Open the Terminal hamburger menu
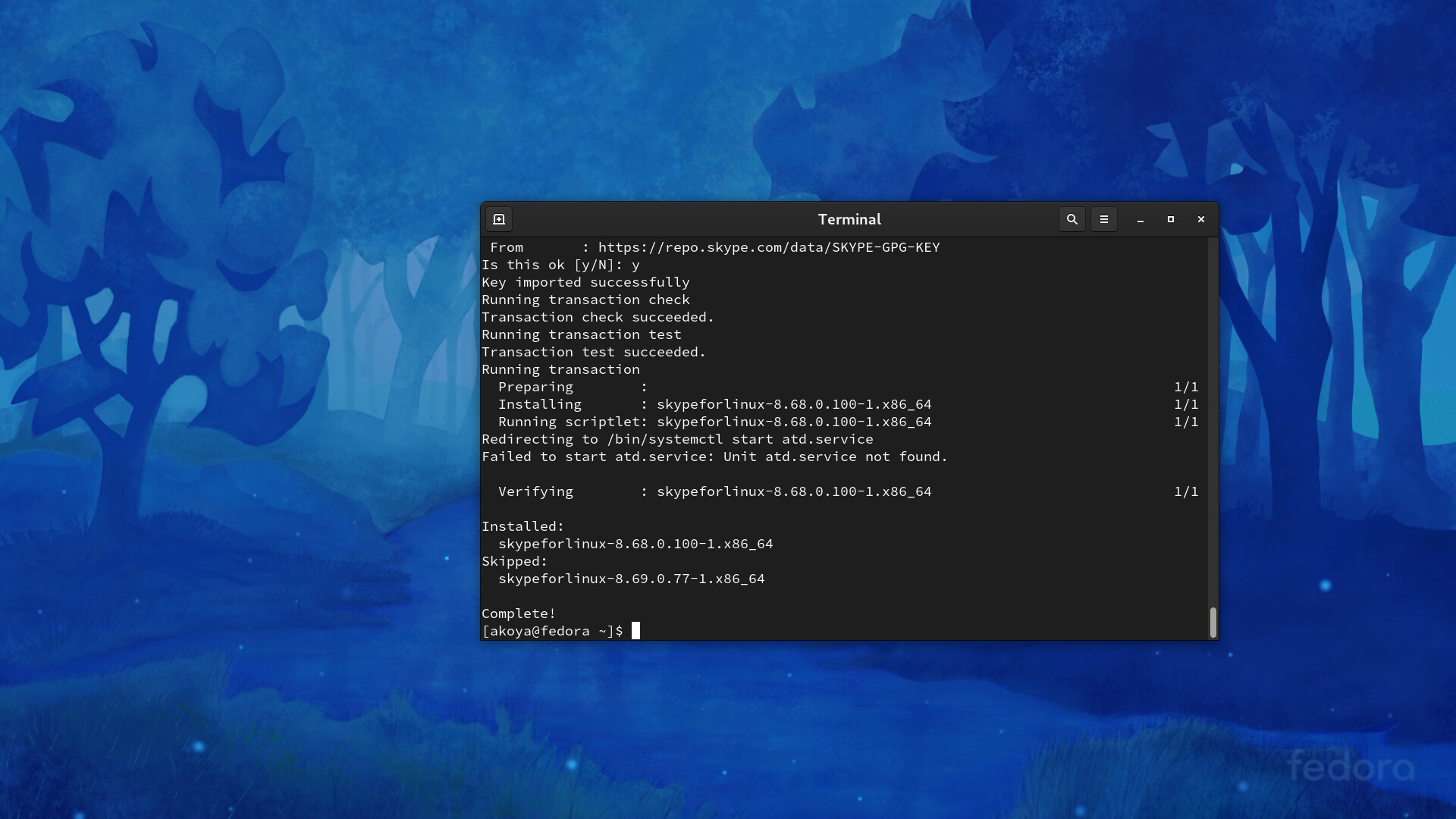The width and height of the screenshot is (1456, 819). coord(1103,219)
